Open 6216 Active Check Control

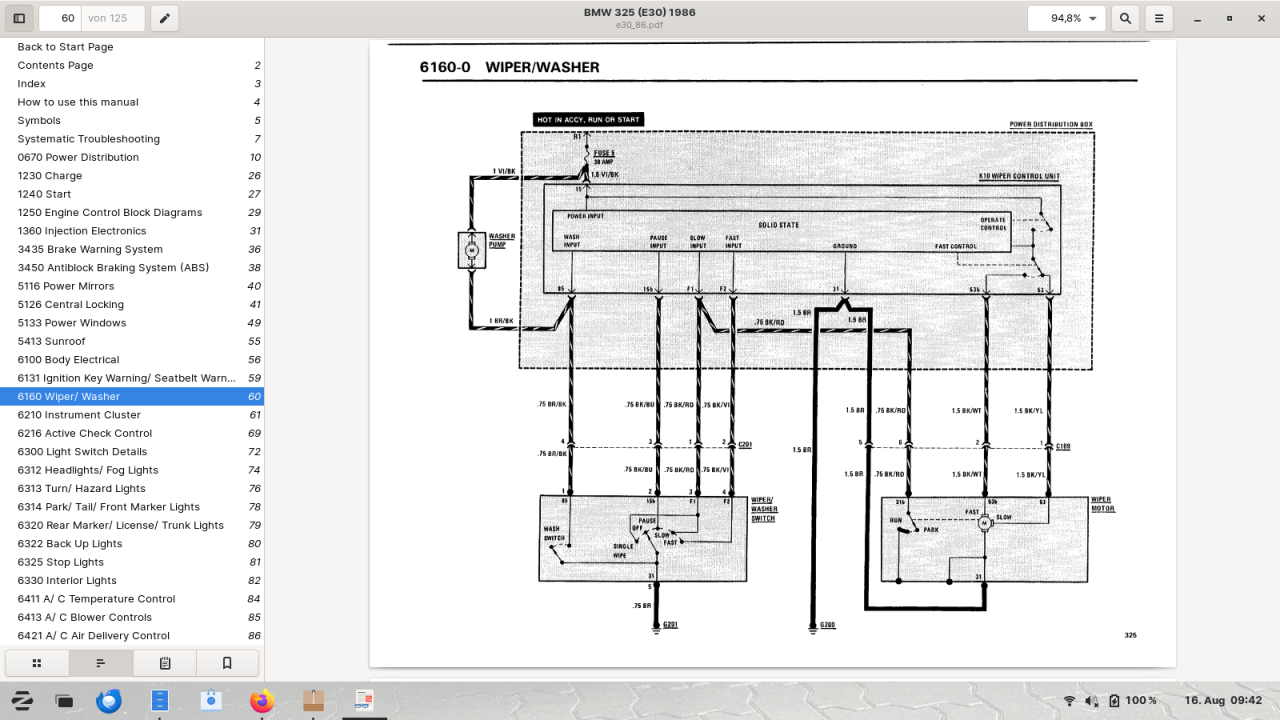[x=132, y=433]
